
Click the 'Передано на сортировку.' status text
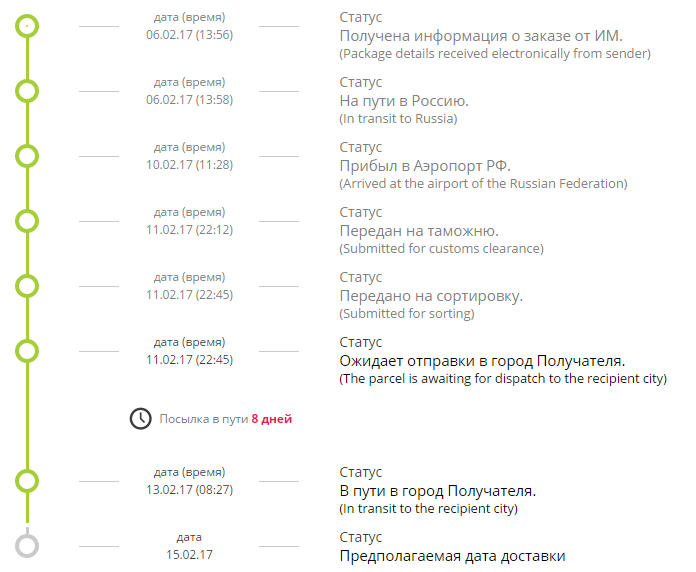coord(431,296)
